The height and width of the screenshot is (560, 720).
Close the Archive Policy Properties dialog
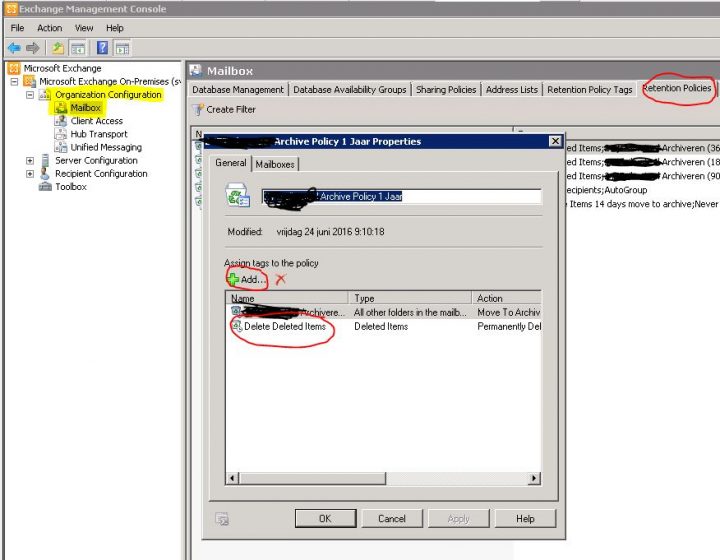(x=555, y=141)
